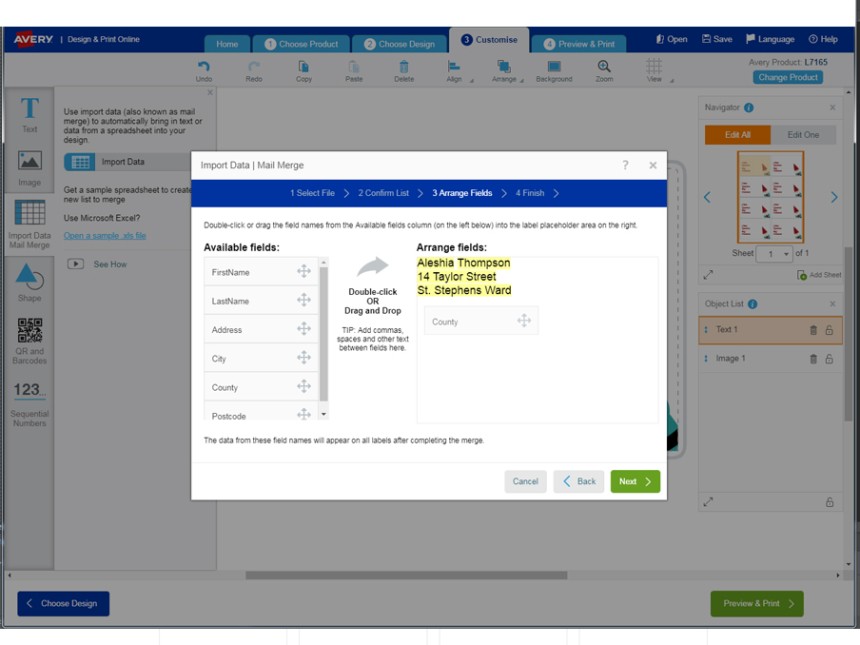Switch to Edit One mode
Image resolution: width=860 pixels, height=645 pixels.
tap(803, 135)
